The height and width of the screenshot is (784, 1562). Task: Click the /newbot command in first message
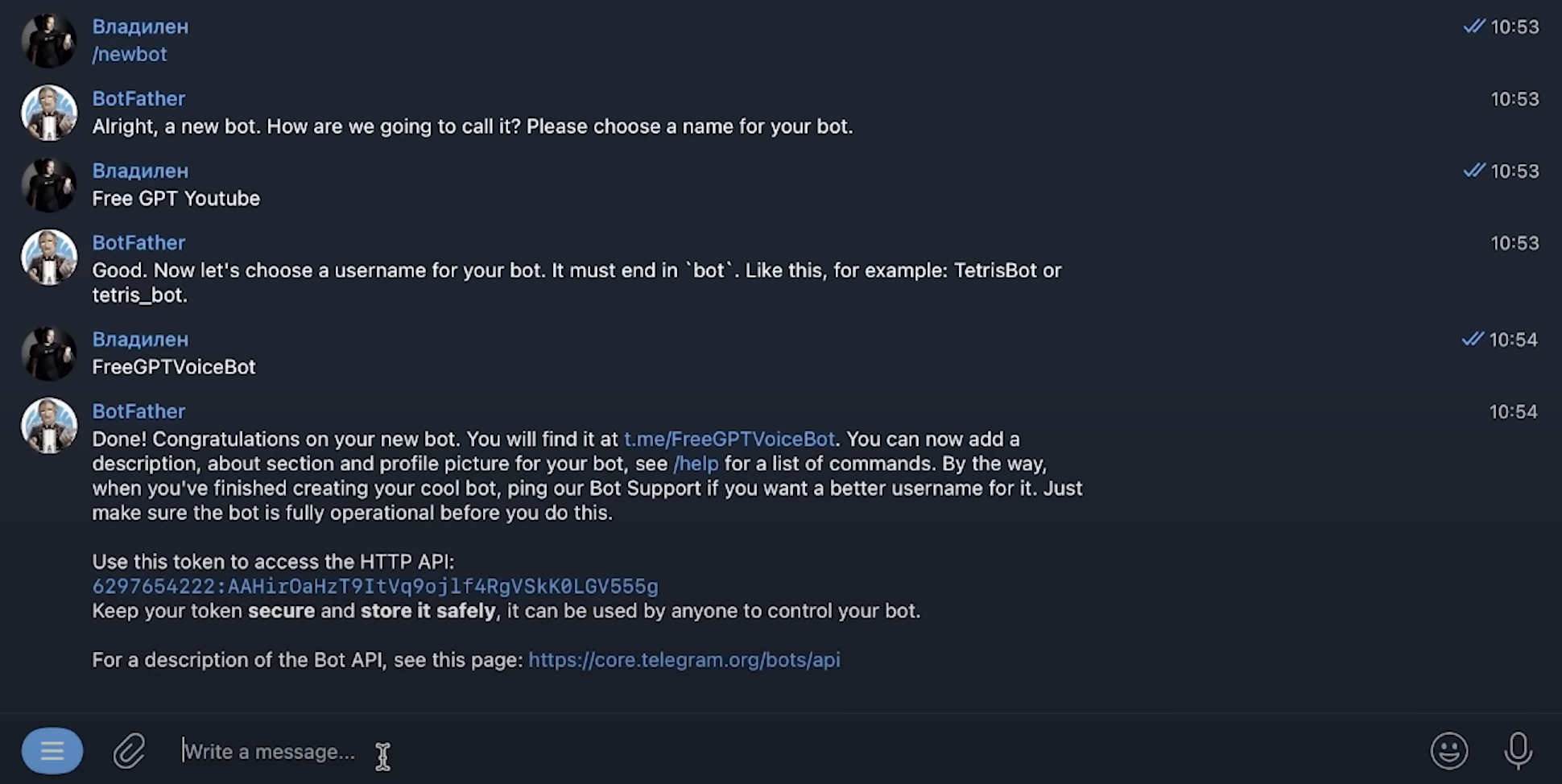(130, 54)
